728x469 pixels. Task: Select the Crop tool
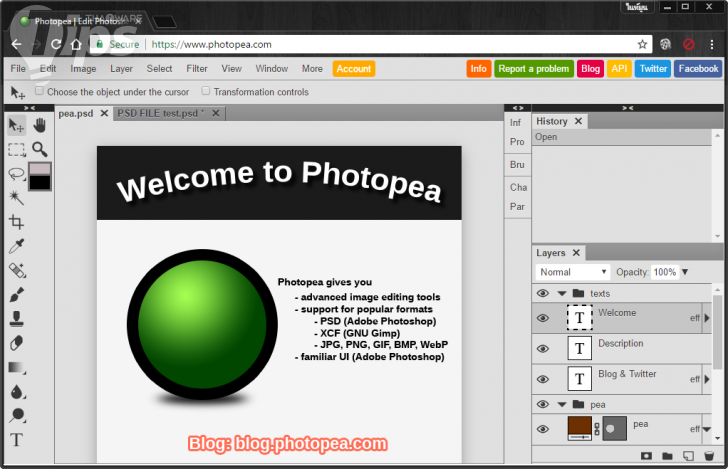tap(17, 222)
